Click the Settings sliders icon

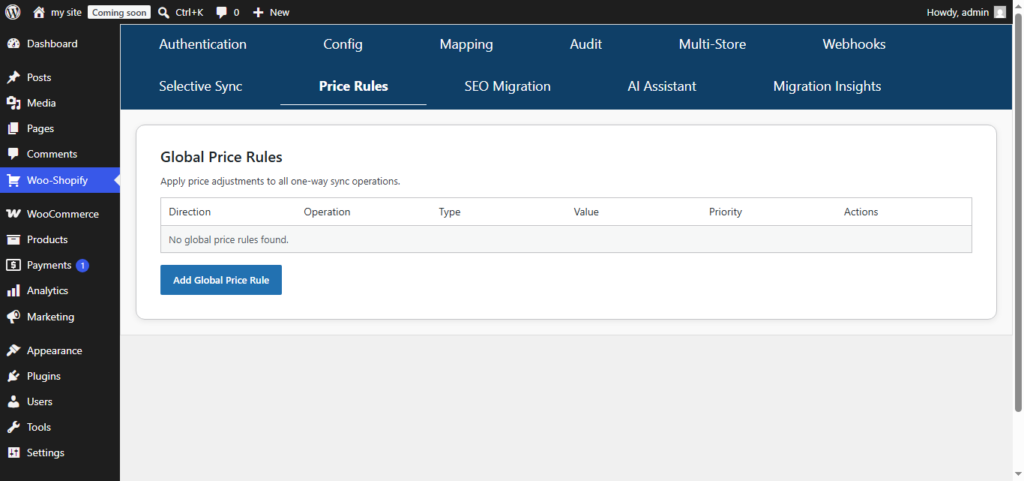pyautogui.click(x=13, y=452)
